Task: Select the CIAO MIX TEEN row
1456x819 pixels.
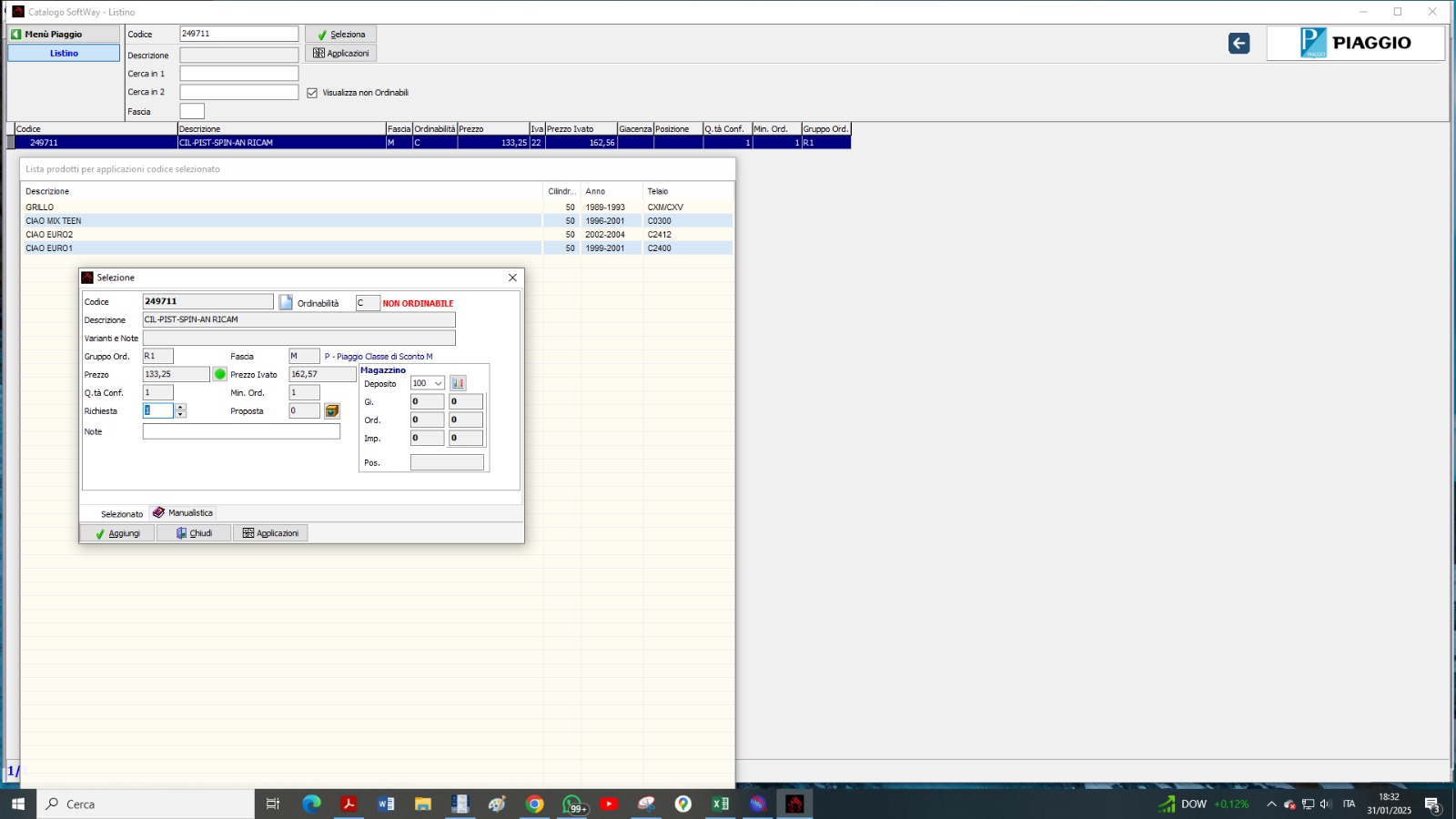Action: [54, 221]
